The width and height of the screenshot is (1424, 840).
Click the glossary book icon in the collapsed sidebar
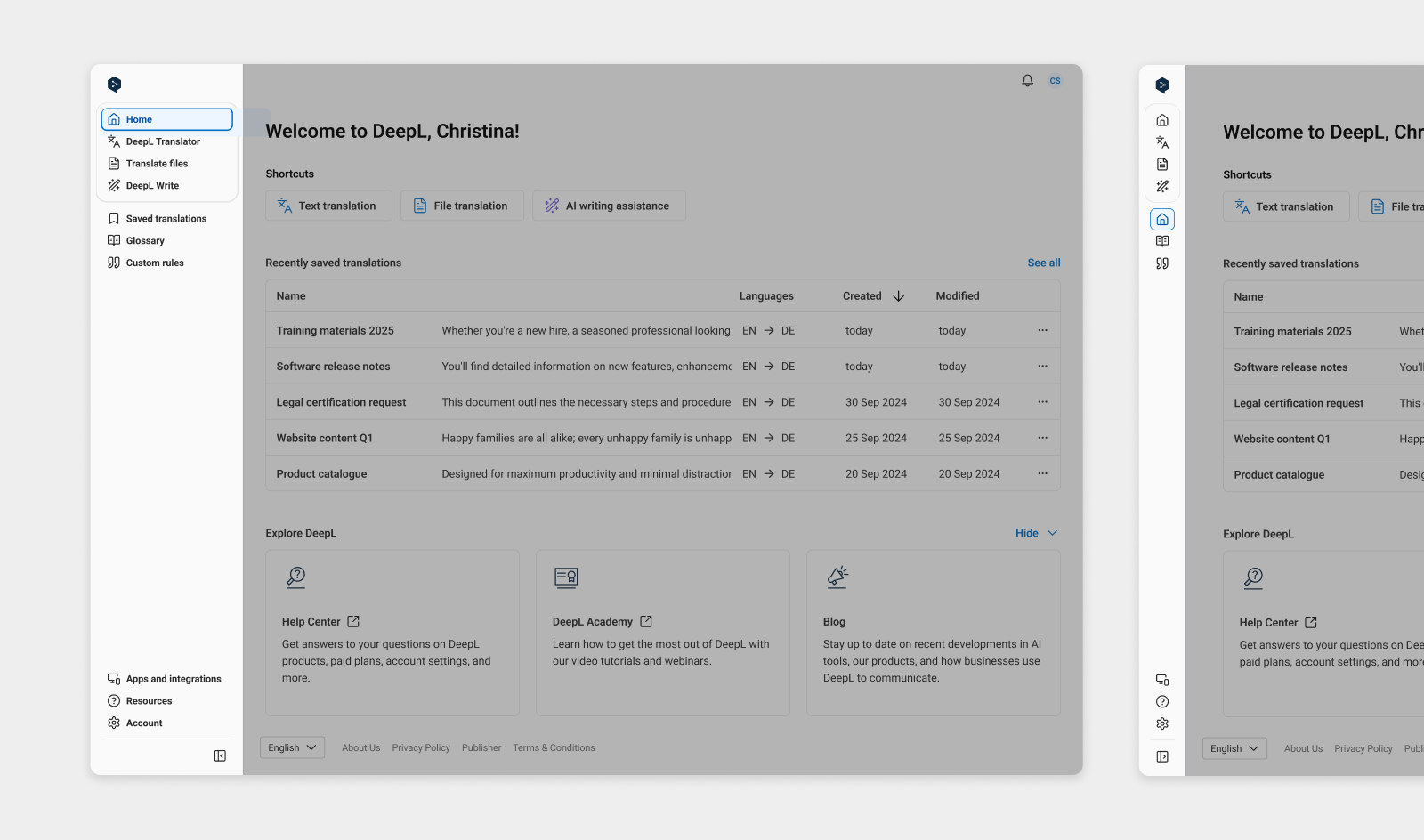tap(1162, 241)
